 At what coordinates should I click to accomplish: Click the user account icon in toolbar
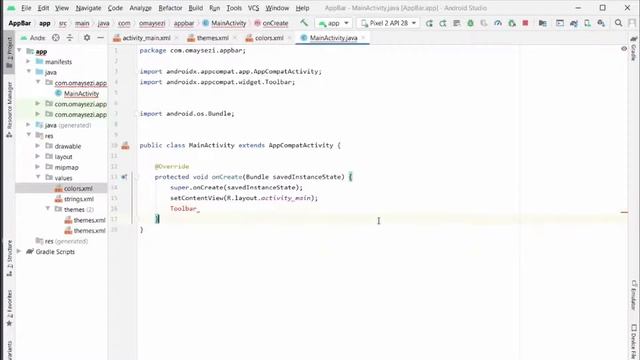(632, 23)
